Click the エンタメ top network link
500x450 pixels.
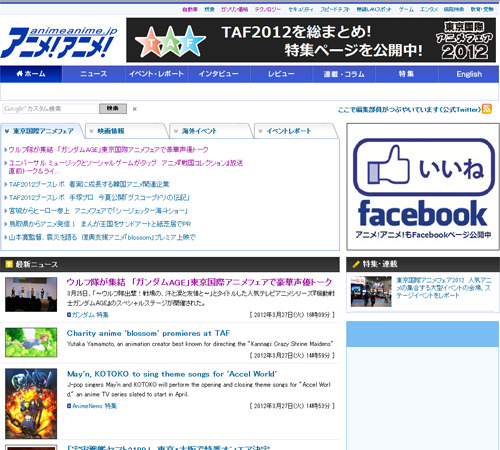coord(429,9)
